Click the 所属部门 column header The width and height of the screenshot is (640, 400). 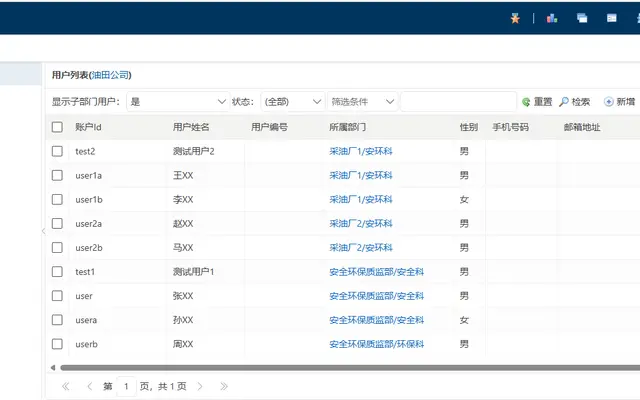pos(347,127)
